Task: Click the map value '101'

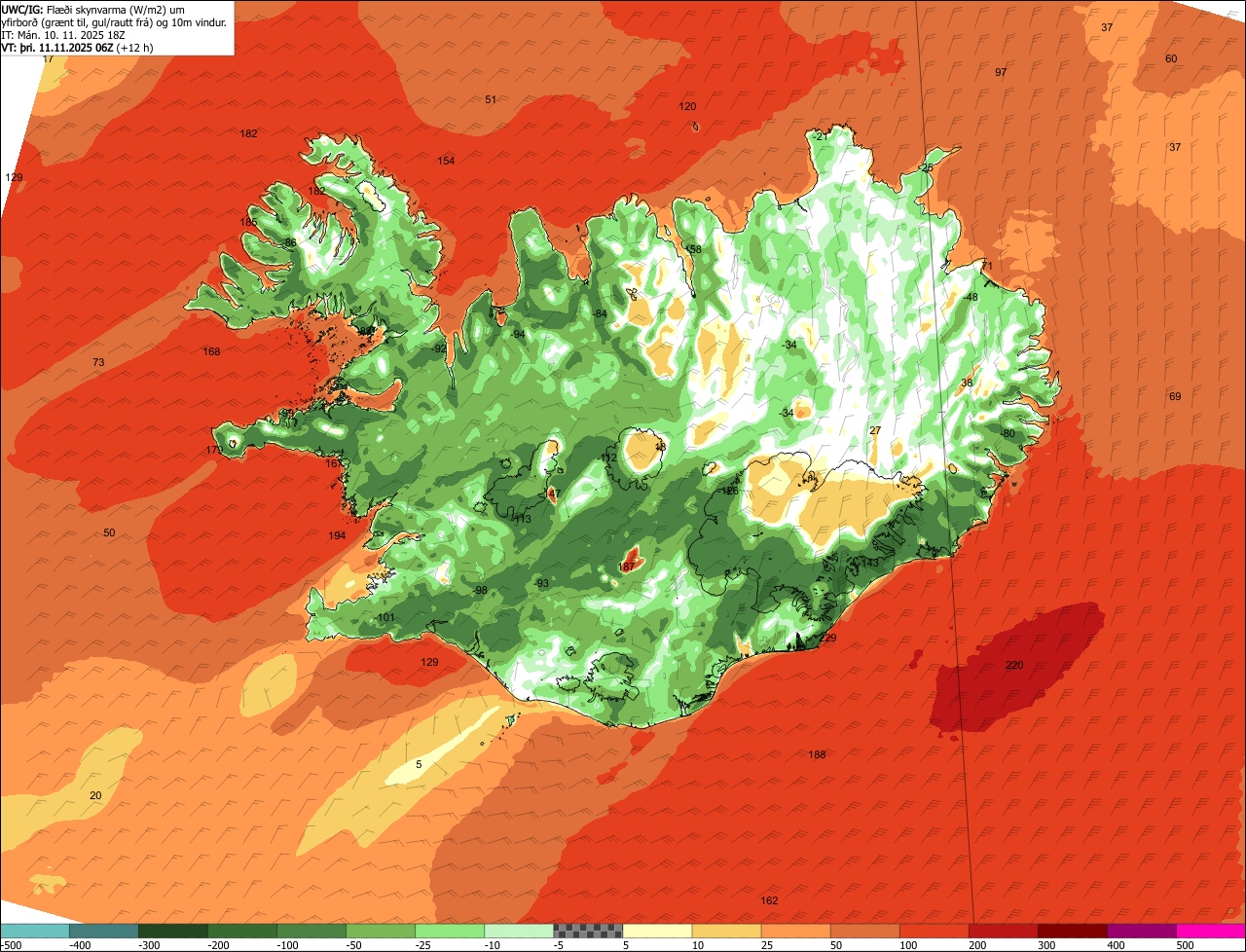Action: pos(386,617)
